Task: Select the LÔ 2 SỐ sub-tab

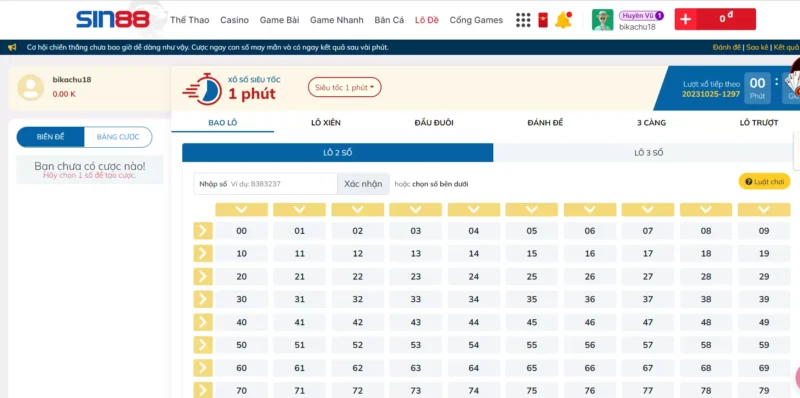Action: 338,153
